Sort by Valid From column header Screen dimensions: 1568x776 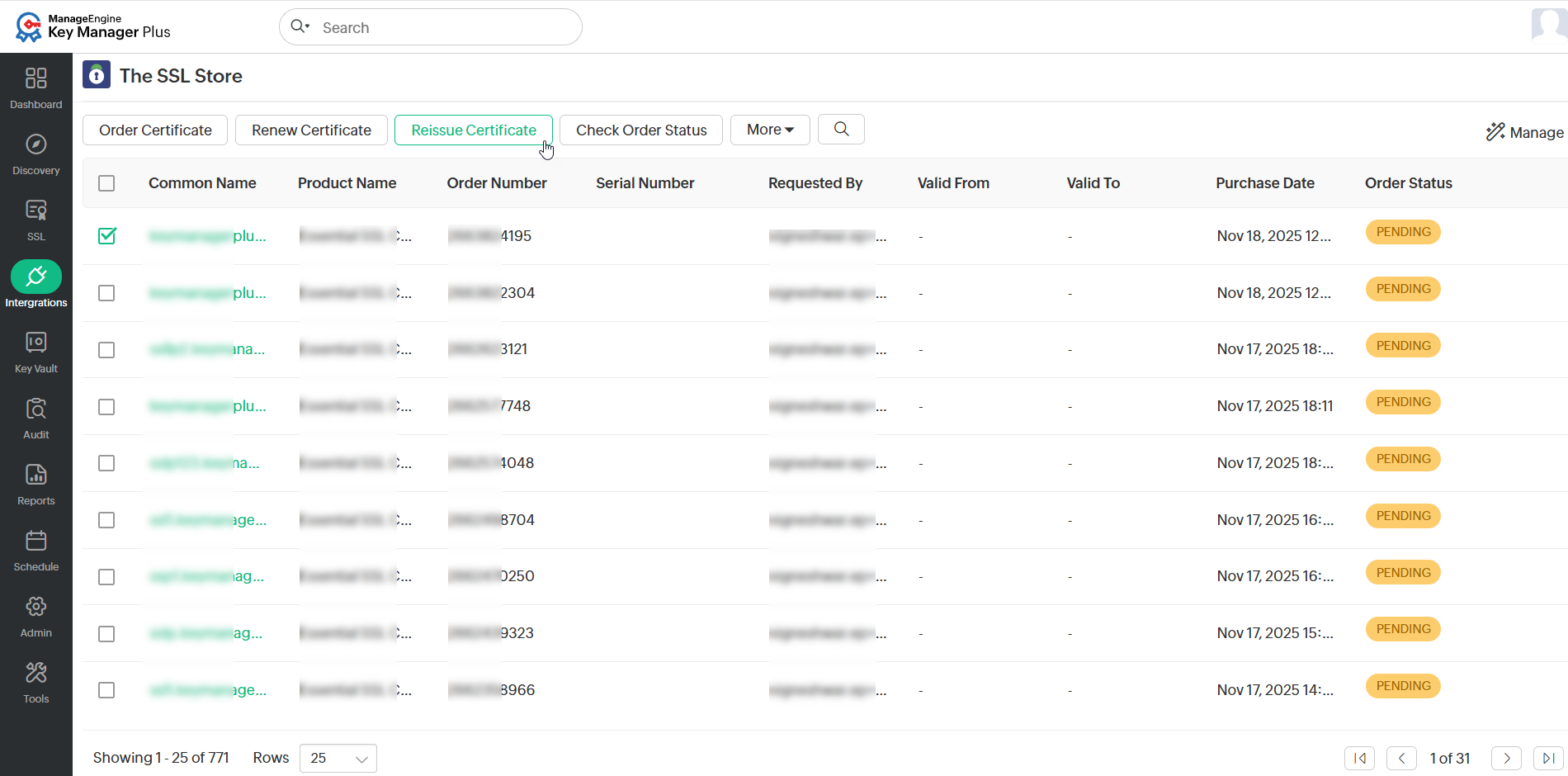(953, 183)
